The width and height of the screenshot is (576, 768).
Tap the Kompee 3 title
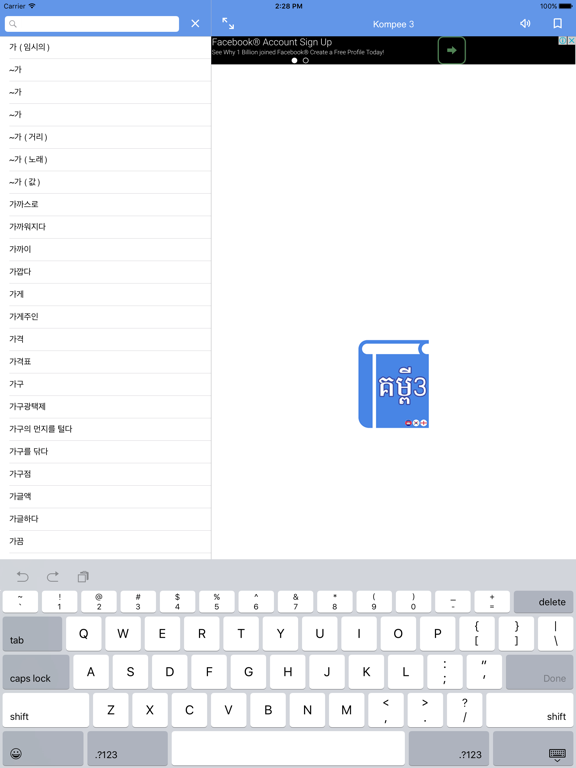pos(393,24)
